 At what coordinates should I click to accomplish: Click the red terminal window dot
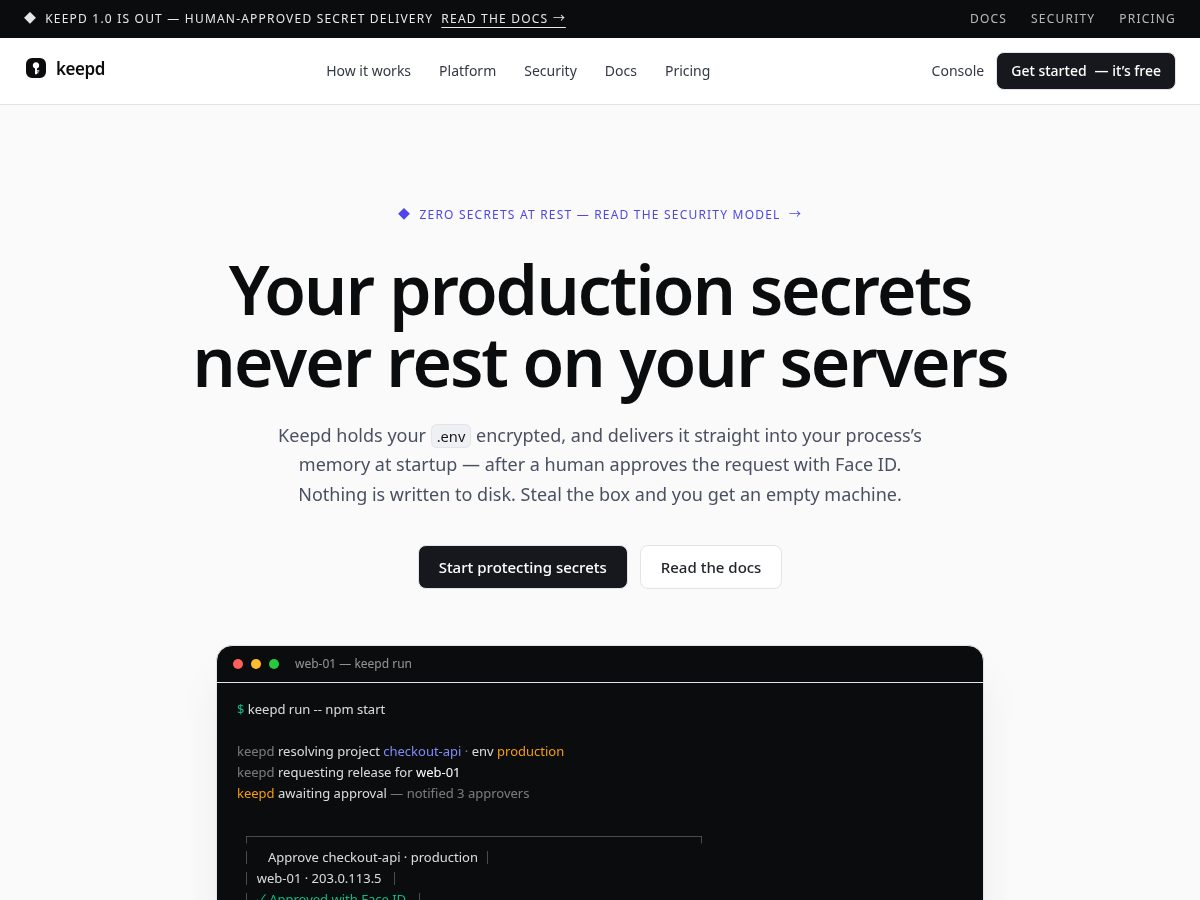[238, 664]
